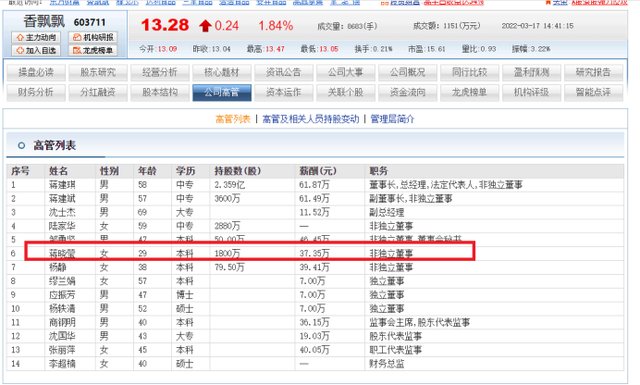Viewport: 640px width, 385px height.
Task: Select the 同行比较 tab
Action: pos(470,73)
